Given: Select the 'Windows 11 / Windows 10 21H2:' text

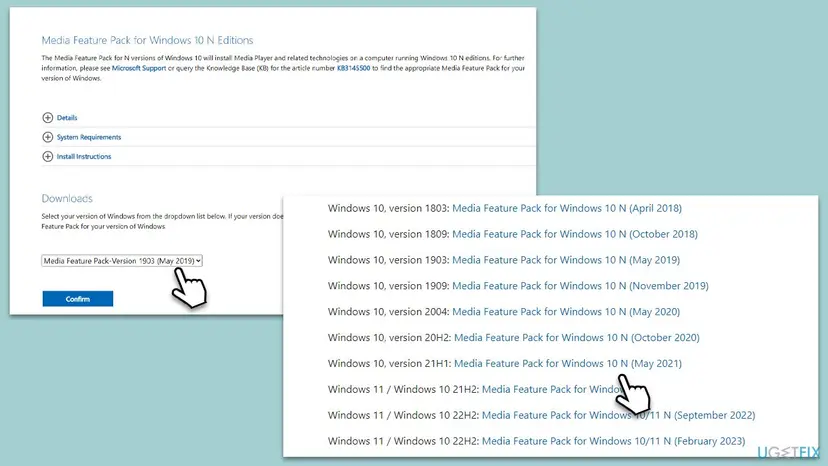Looking at the screenshot, I should [403, 389].
